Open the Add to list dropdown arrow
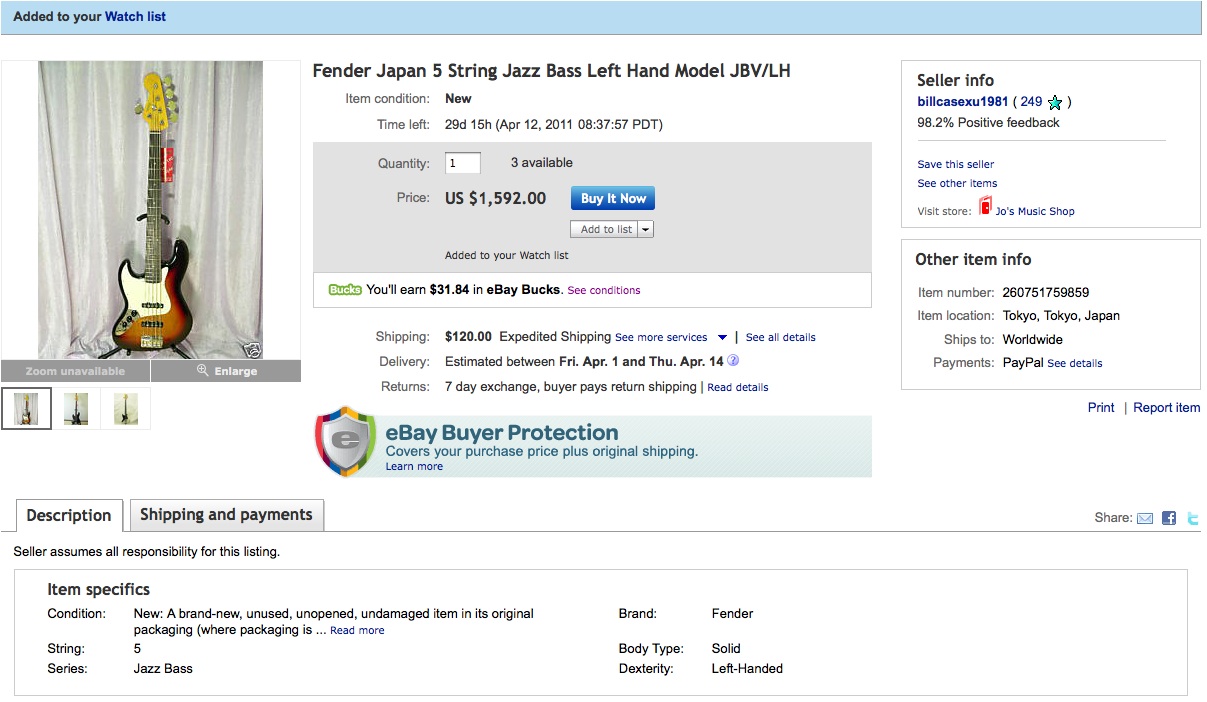The height and width of the screenshot is (702, 1207). click(x=646, y=229)
